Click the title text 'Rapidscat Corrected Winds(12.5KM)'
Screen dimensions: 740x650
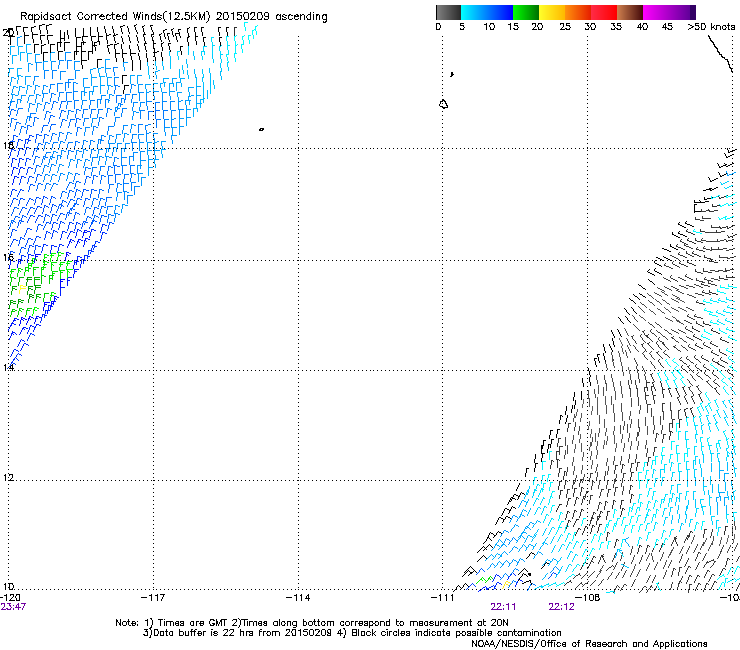click(115, 17)
